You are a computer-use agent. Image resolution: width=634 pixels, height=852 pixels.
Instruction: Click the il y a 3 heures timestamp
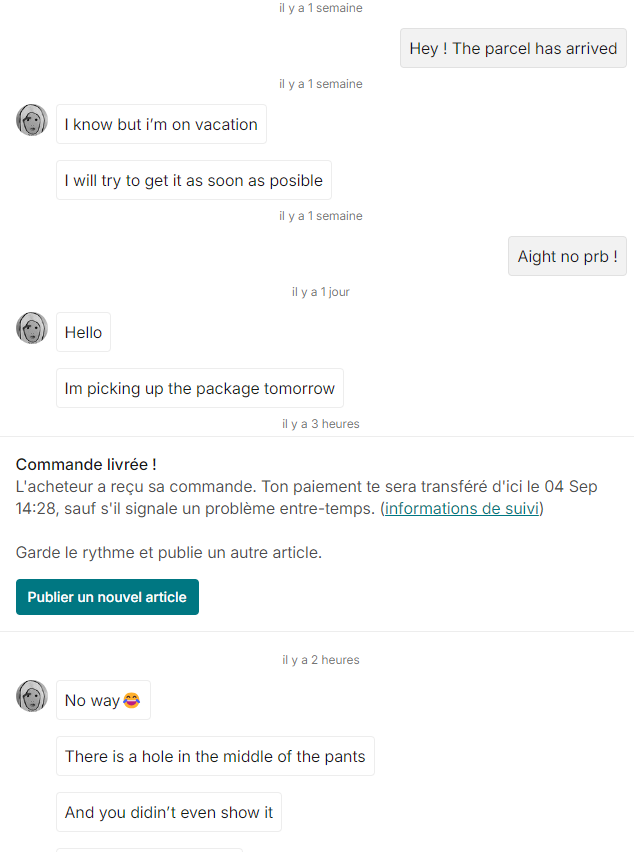click(320, 424)
